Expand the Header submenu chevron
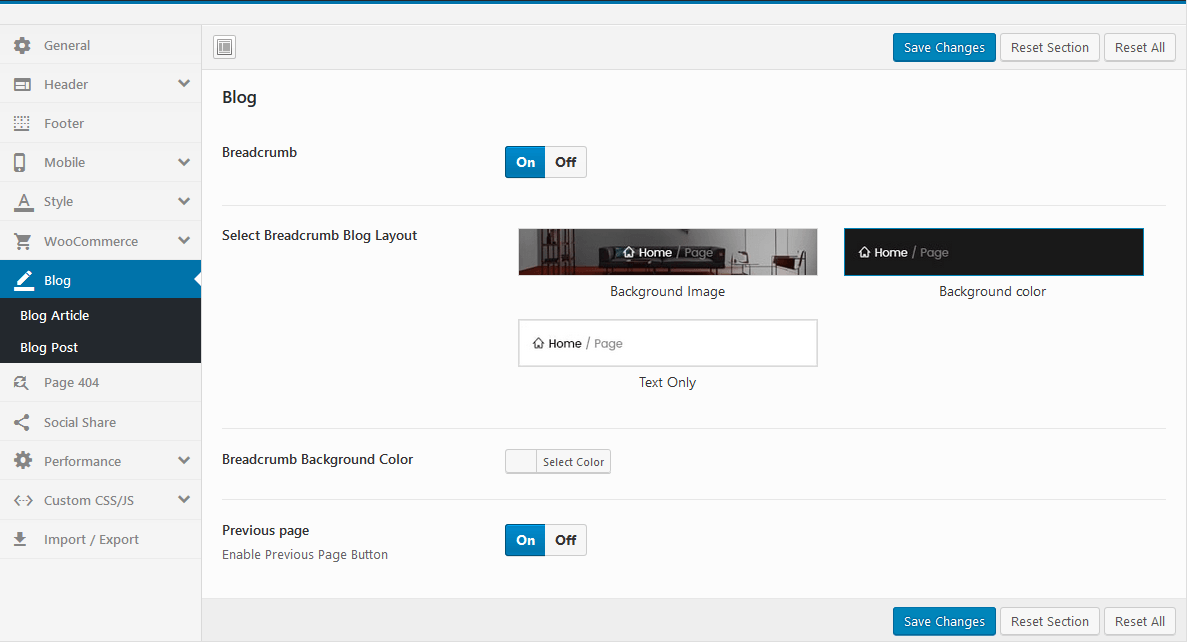The image size is (1187, 642). (x=184, y=83)
